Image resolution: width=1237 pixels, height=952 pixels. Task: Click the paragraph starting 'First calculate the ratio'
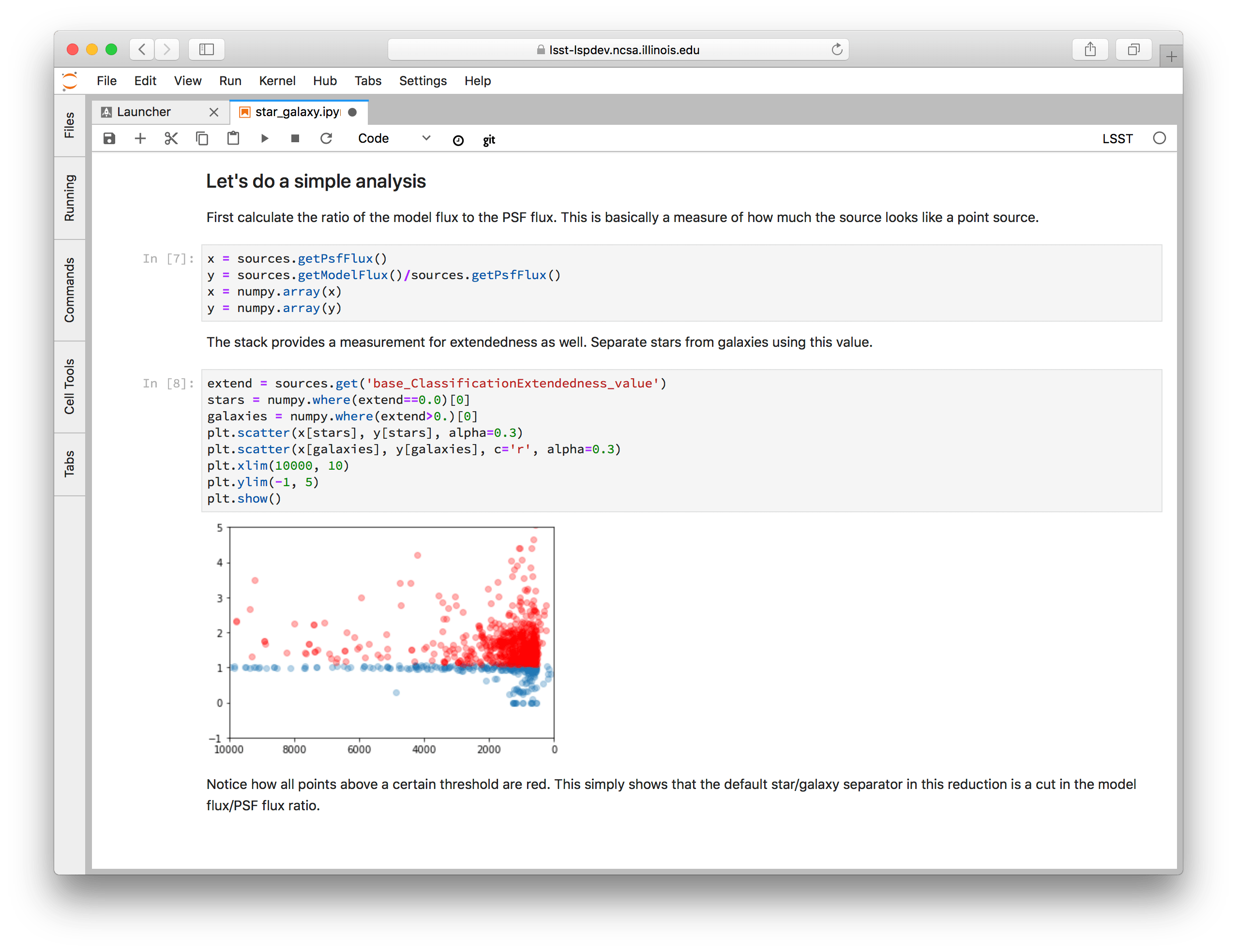coord(622,217)
